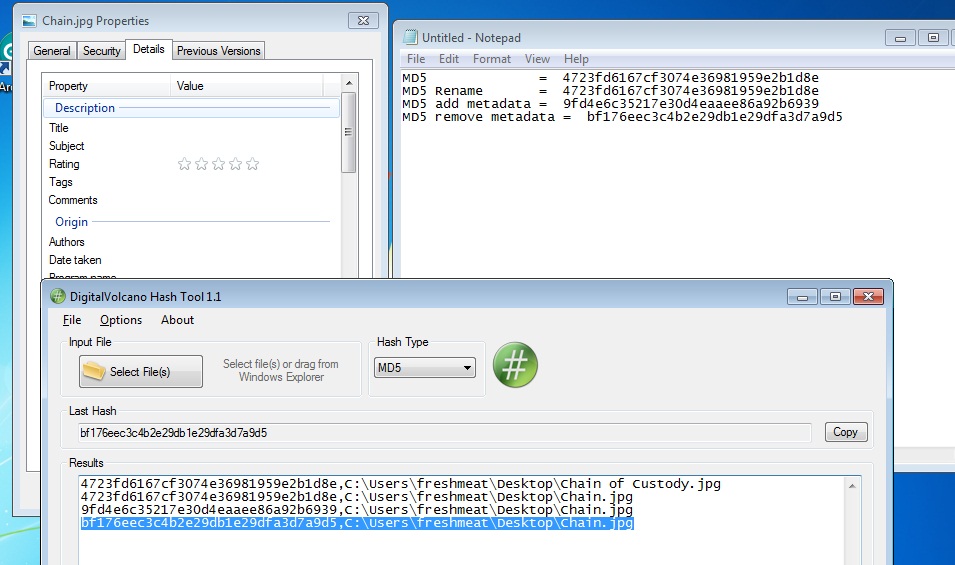Screen dimensions: 955x565
Task: Click the Date taken property row
Action: [191, 260]
